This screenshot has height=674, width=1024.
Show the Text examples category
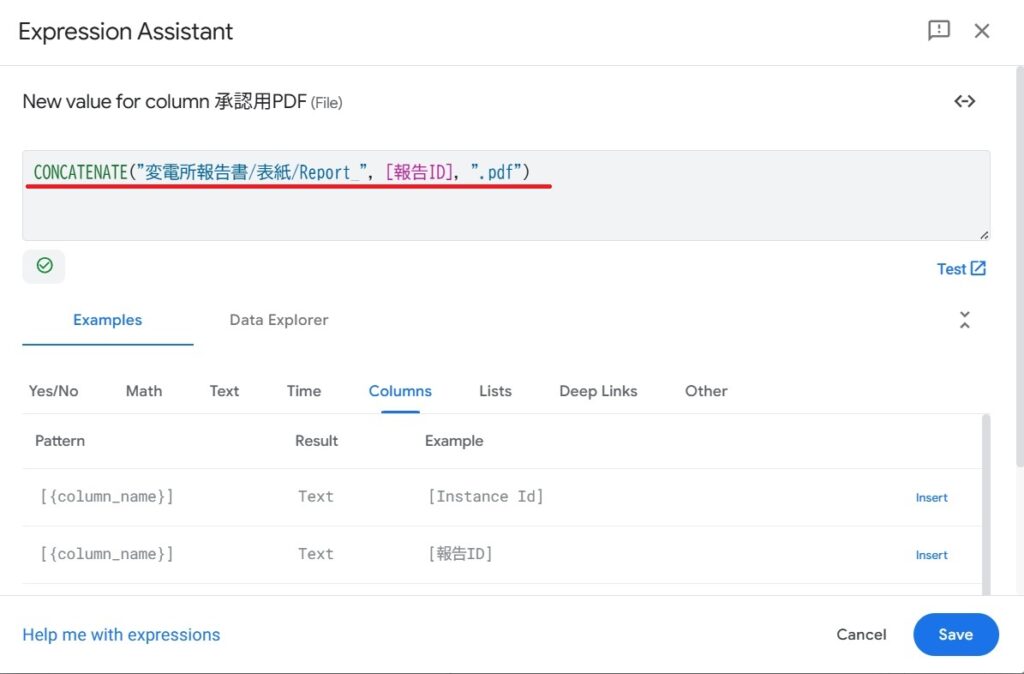tap(224, 391)
